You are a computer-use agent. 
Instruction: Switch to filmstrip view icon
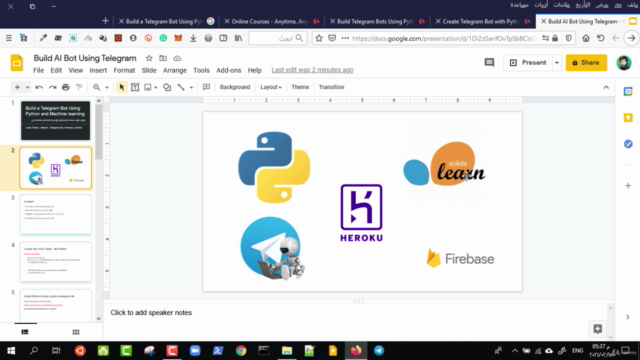point(25,332)
